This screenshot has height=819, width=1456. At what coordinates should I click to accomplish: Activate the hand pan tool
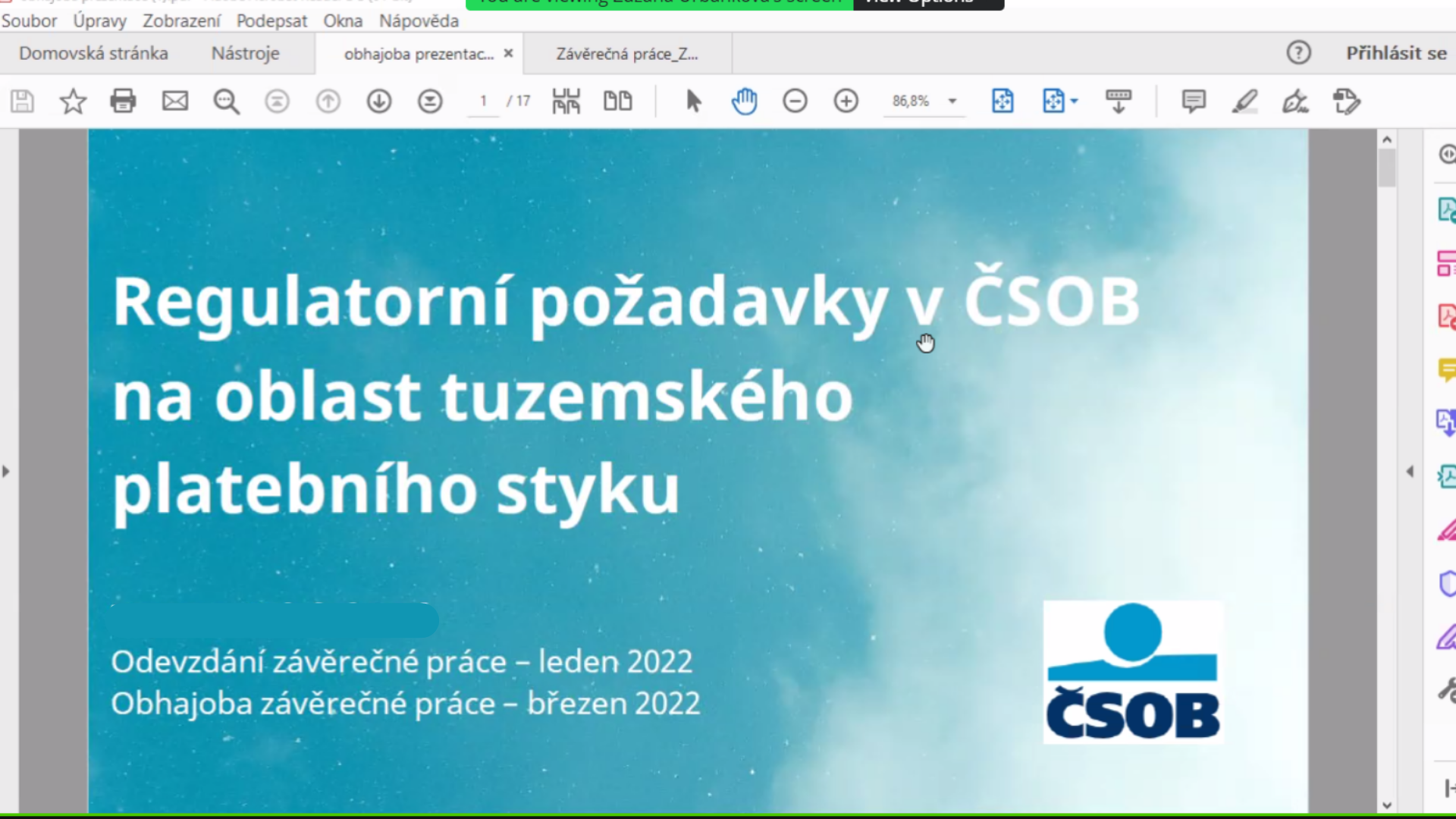point(744,101)
